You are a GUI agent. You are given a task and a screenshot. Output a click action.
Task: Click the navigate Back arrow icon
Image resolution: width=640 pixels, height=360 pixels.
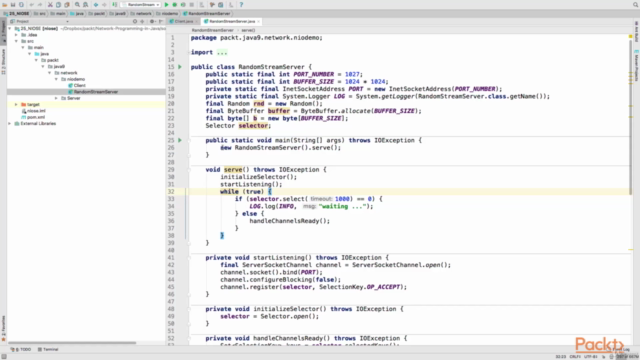click(96, 4)
